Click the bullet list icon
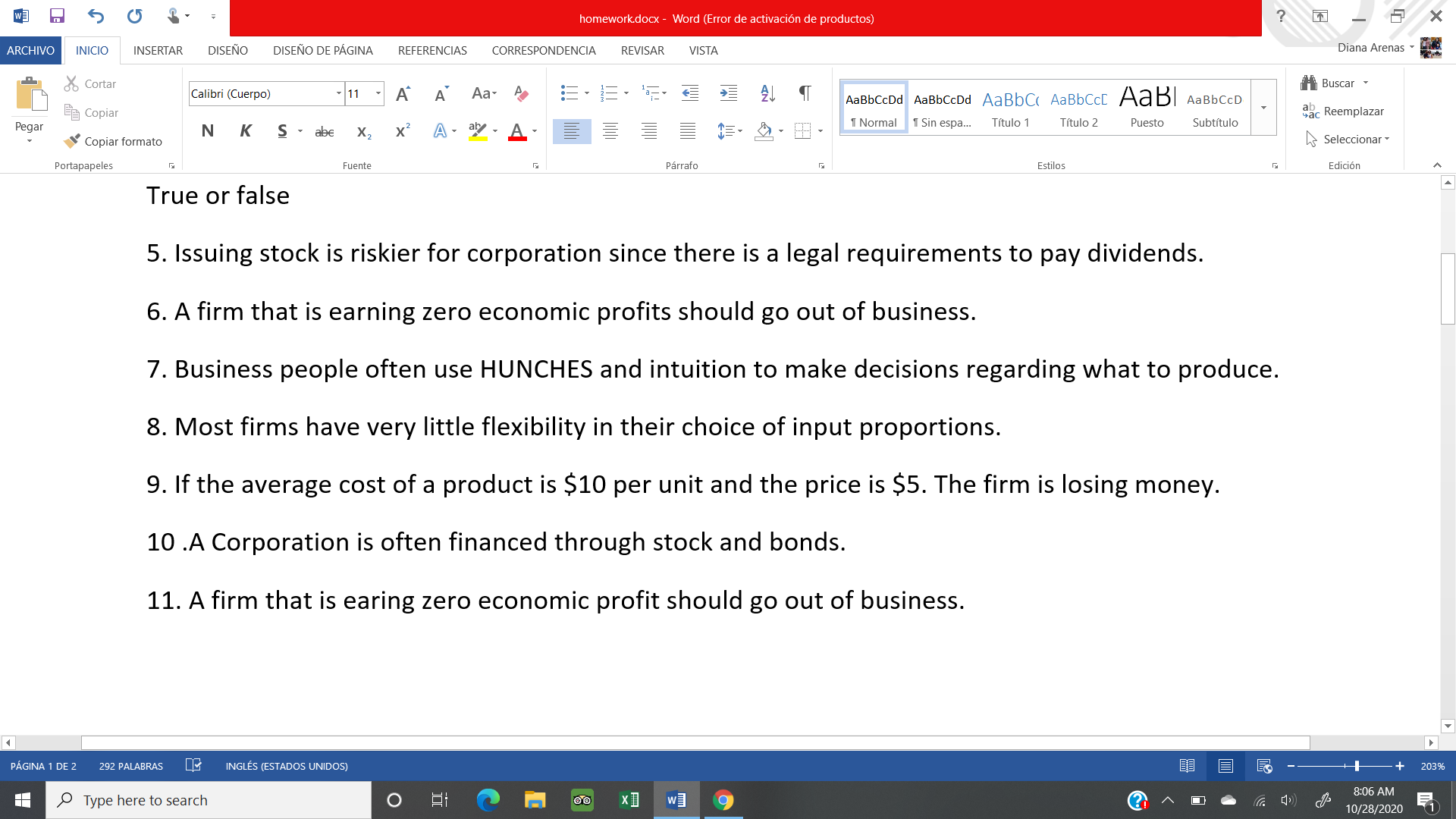This screenshot has height=819, width=1456. [569, 93]
